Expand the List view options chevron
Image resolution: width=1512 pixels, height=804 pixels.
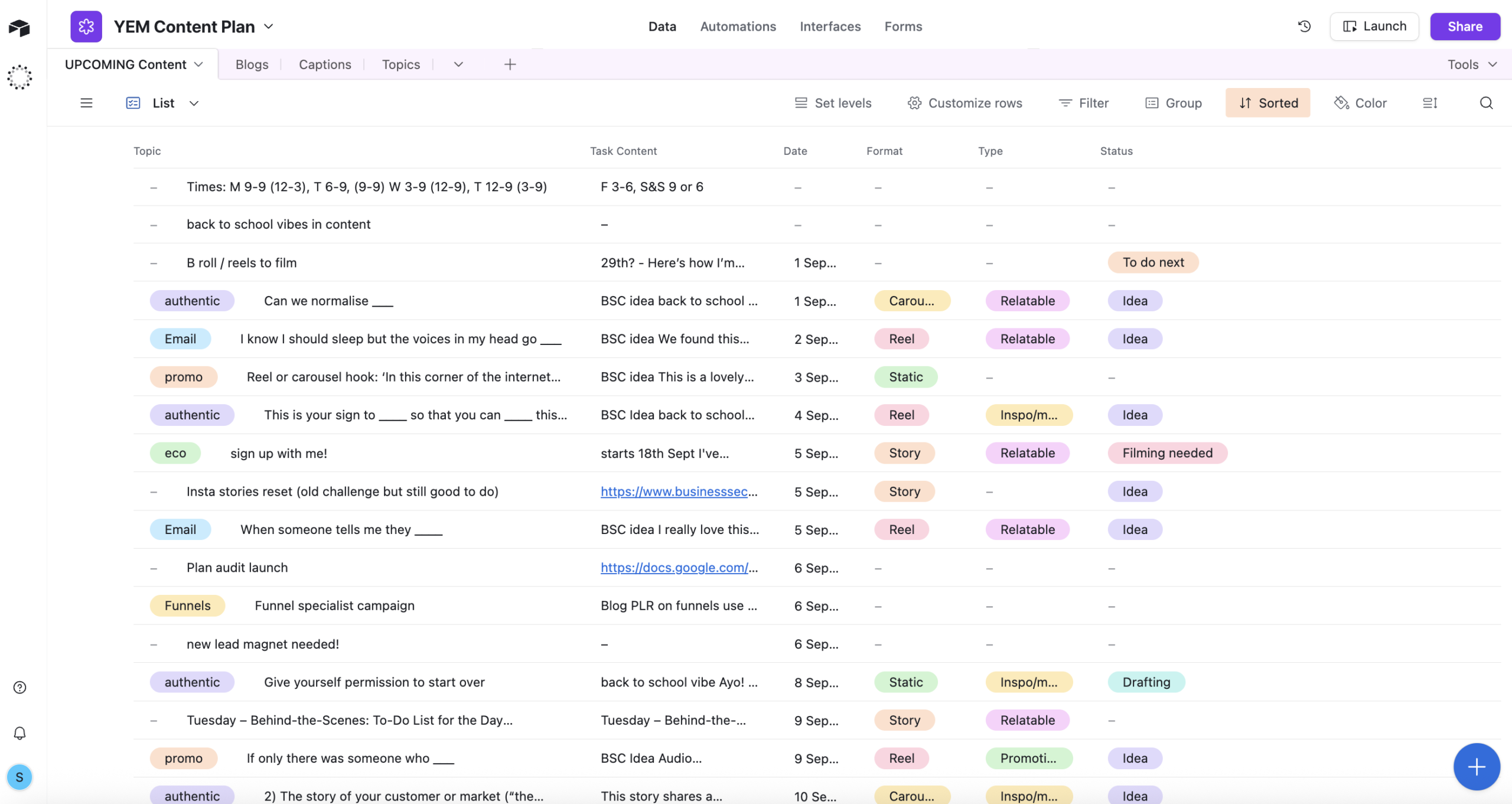[x=194, y=103]
